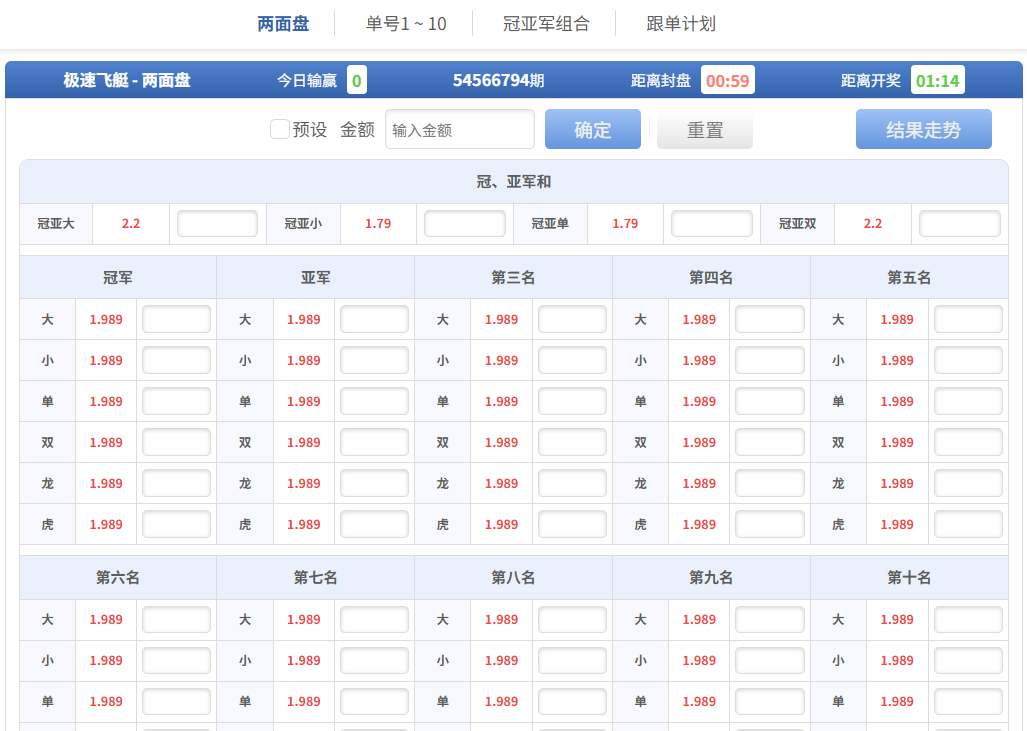Click the 金额 amount input box
Image resolution: width=1027 pixels, height=731 pixels.
(x=460, y=129)
